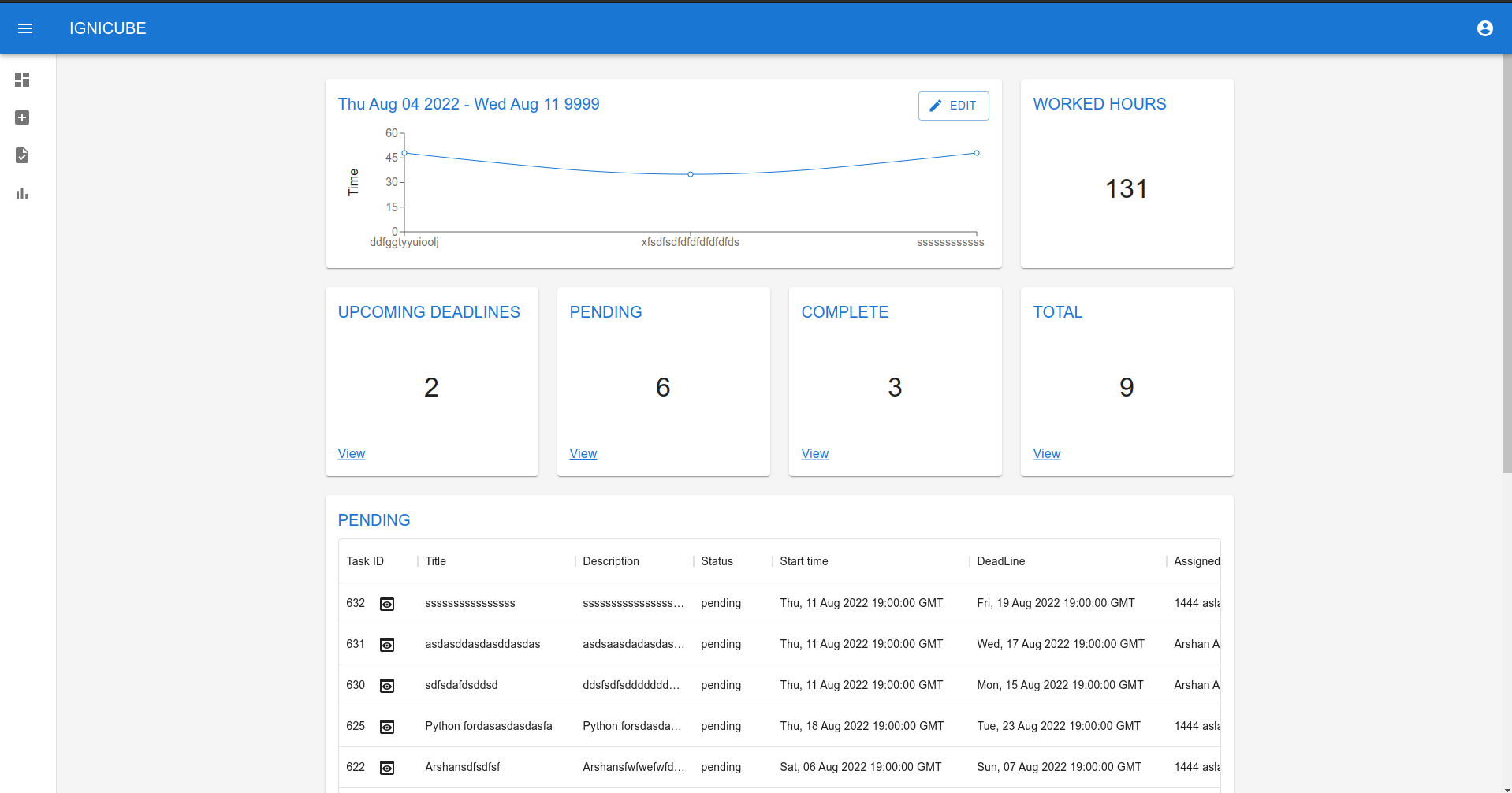Open View under the PENDING card
This screenshot has width=1512, height=793.
[x=583, y=453]
